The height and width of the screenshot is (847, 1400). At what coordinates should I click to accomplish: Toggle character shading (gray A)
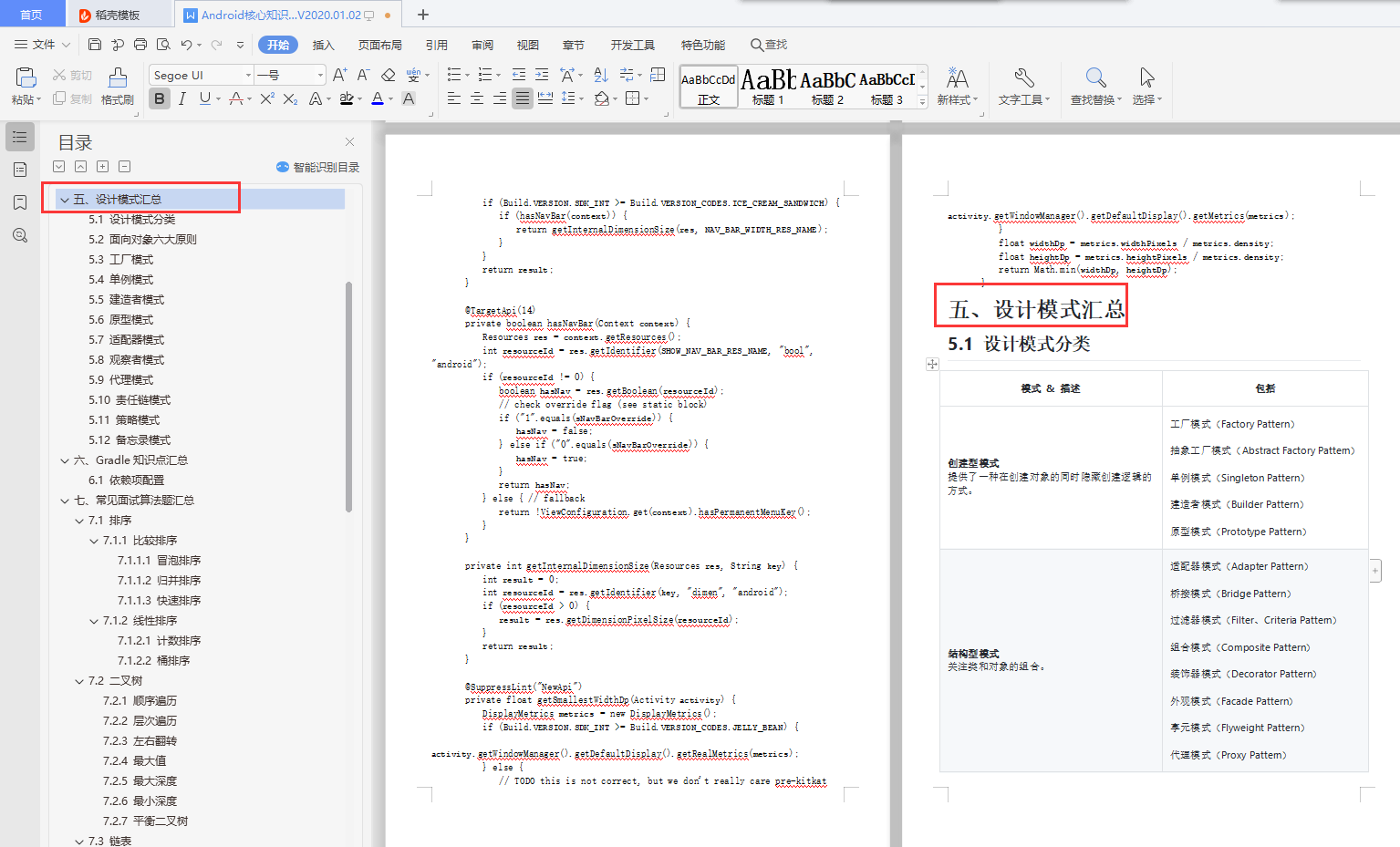pyautogui.click(x=409, y=98)
